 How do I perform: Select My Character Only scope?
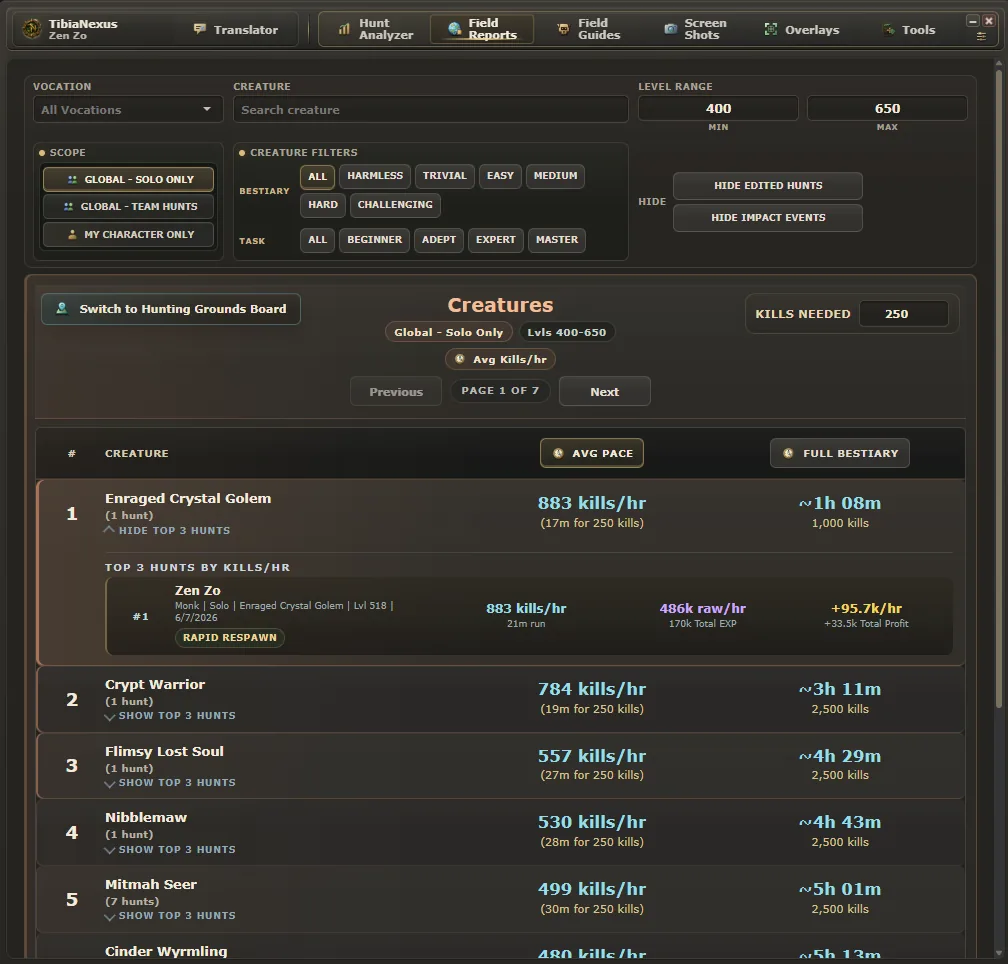point(128,235)
